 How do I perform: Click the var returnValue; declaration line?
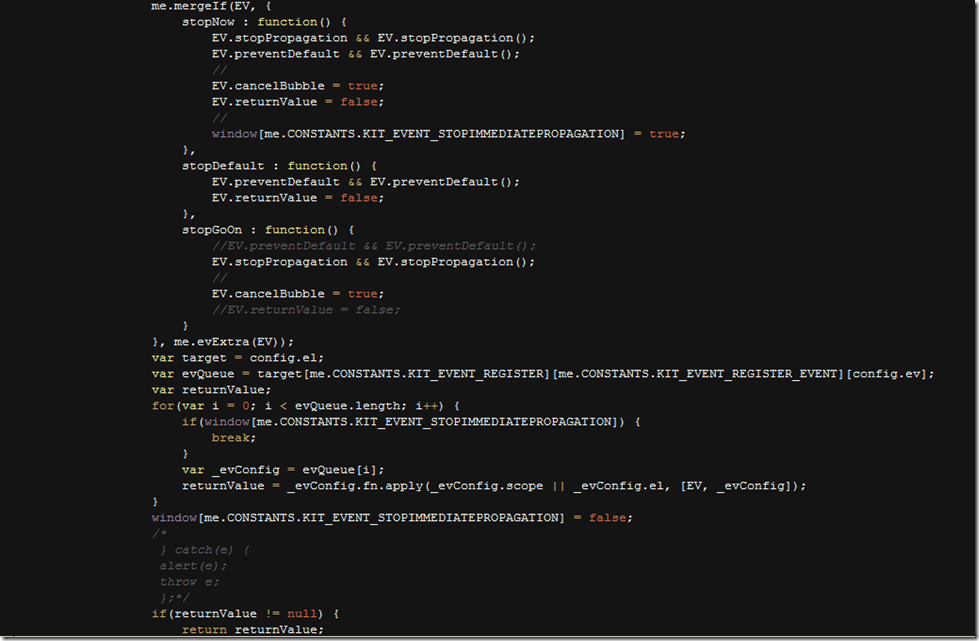pos(211,389)
